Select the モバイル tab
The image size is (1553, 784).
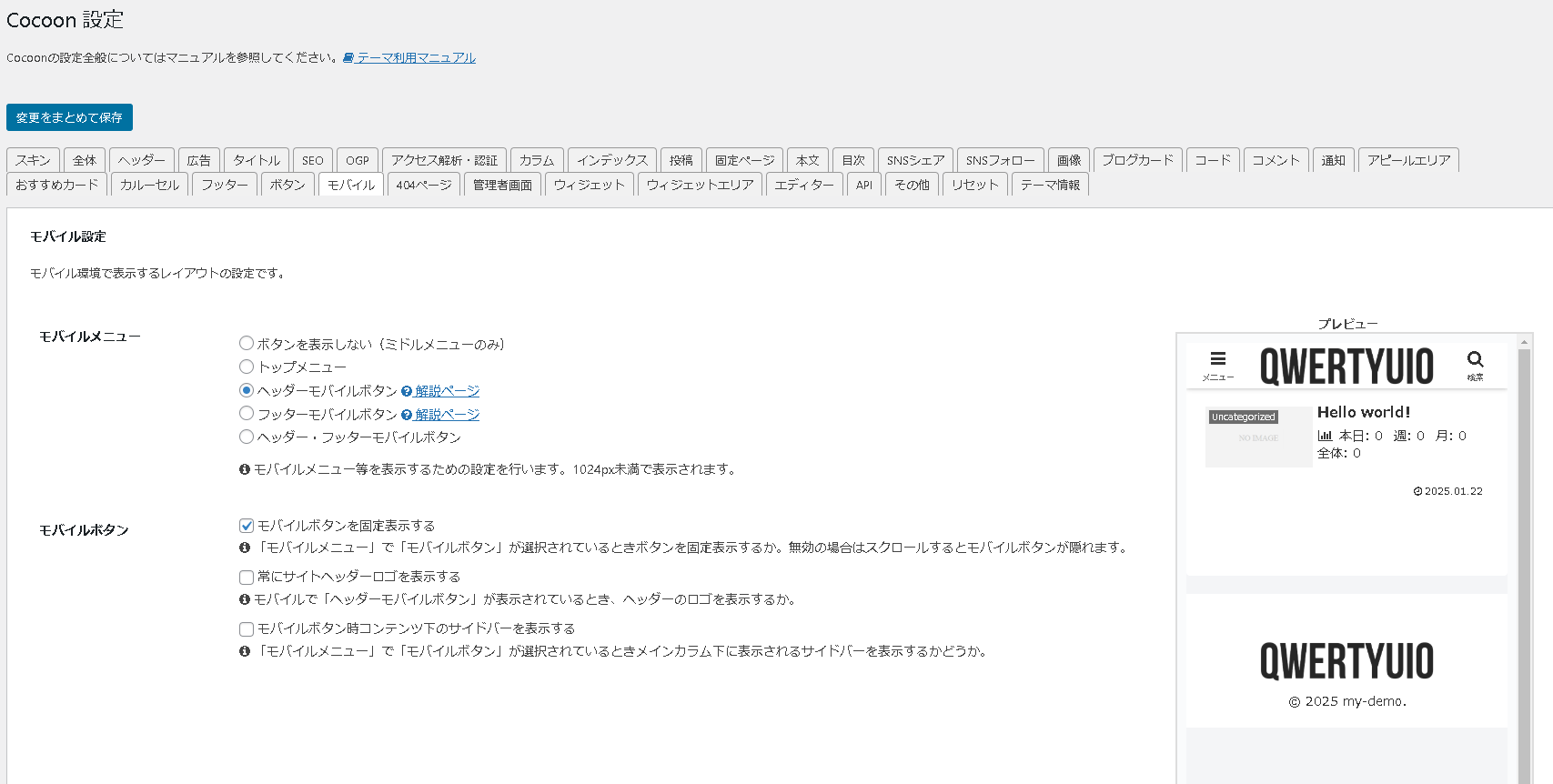(x=351, y=185)
